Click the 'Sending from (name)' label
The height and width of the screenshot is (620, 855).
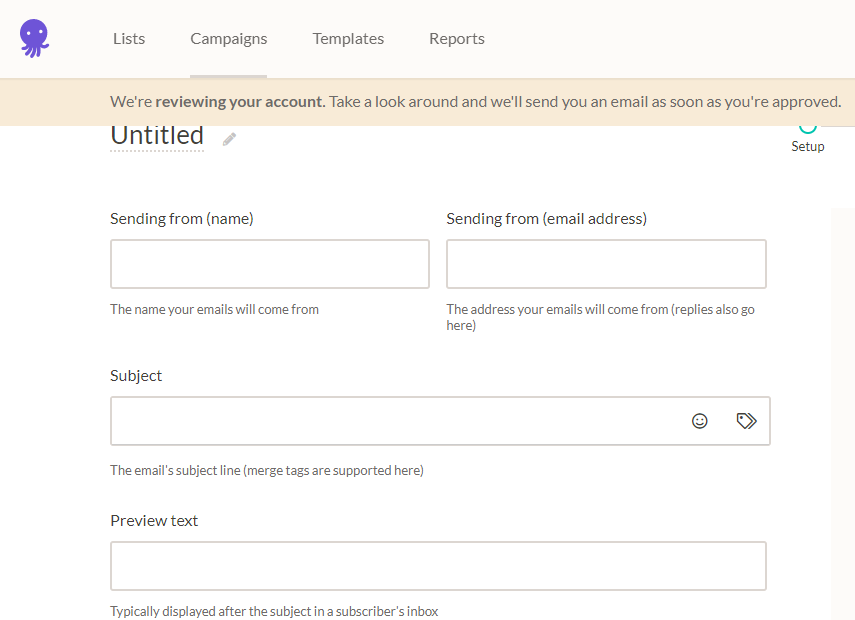[182, 219]
